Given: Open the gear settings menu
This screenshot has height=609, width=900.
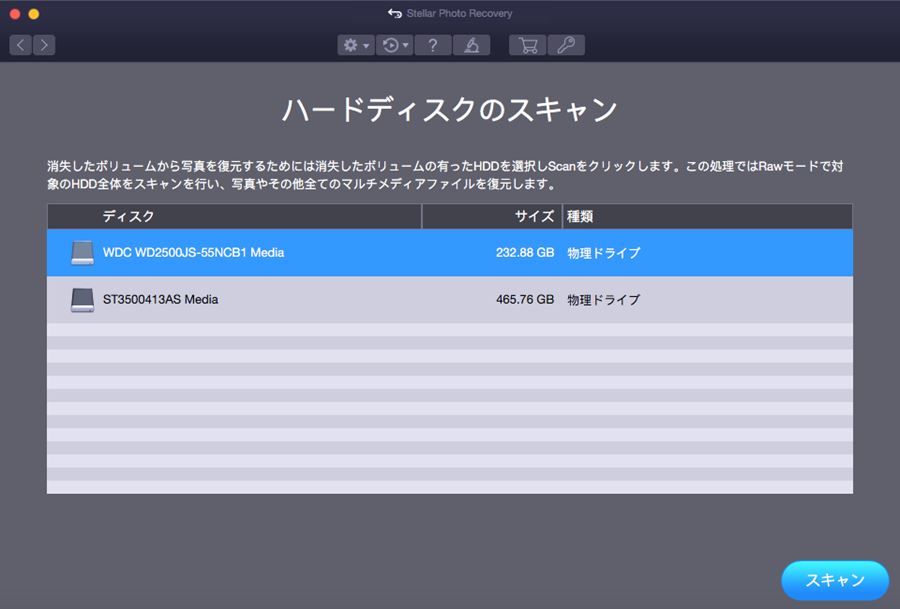Looking at the screenshot, I should click(356, 45).
